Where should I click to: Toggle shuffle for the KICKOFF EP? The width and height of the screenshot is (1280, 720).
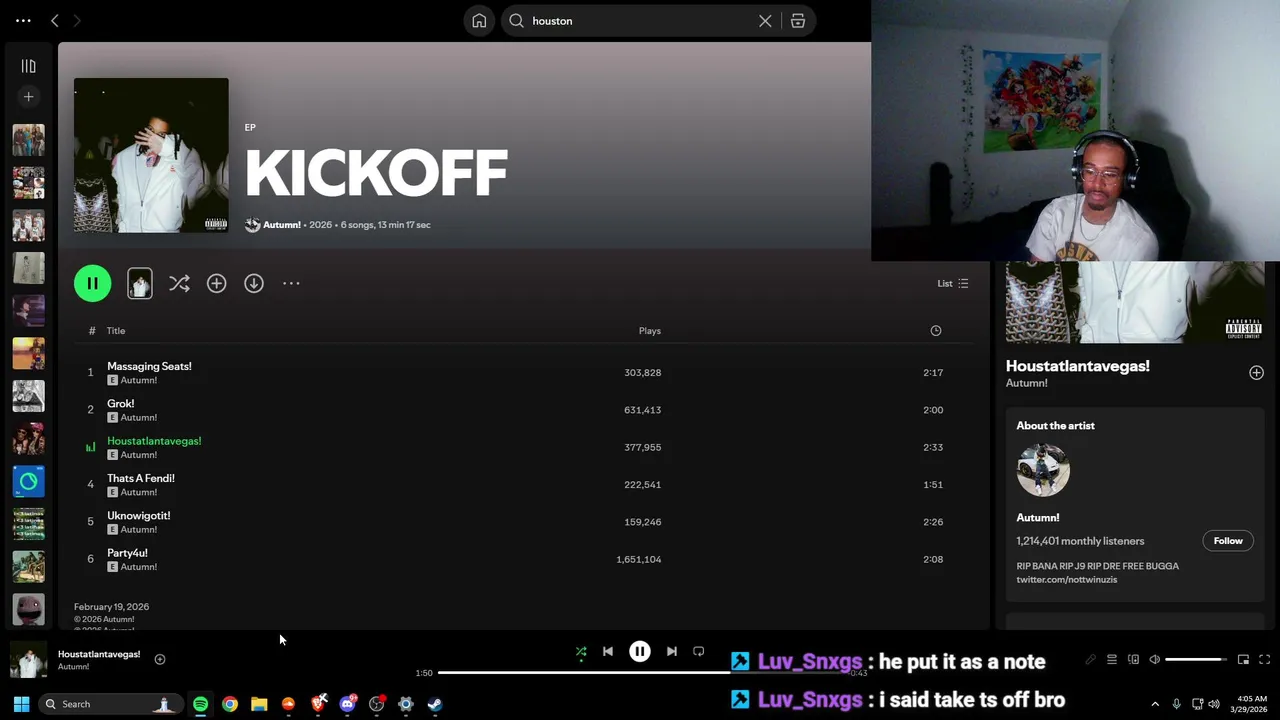tap(179, 283)
